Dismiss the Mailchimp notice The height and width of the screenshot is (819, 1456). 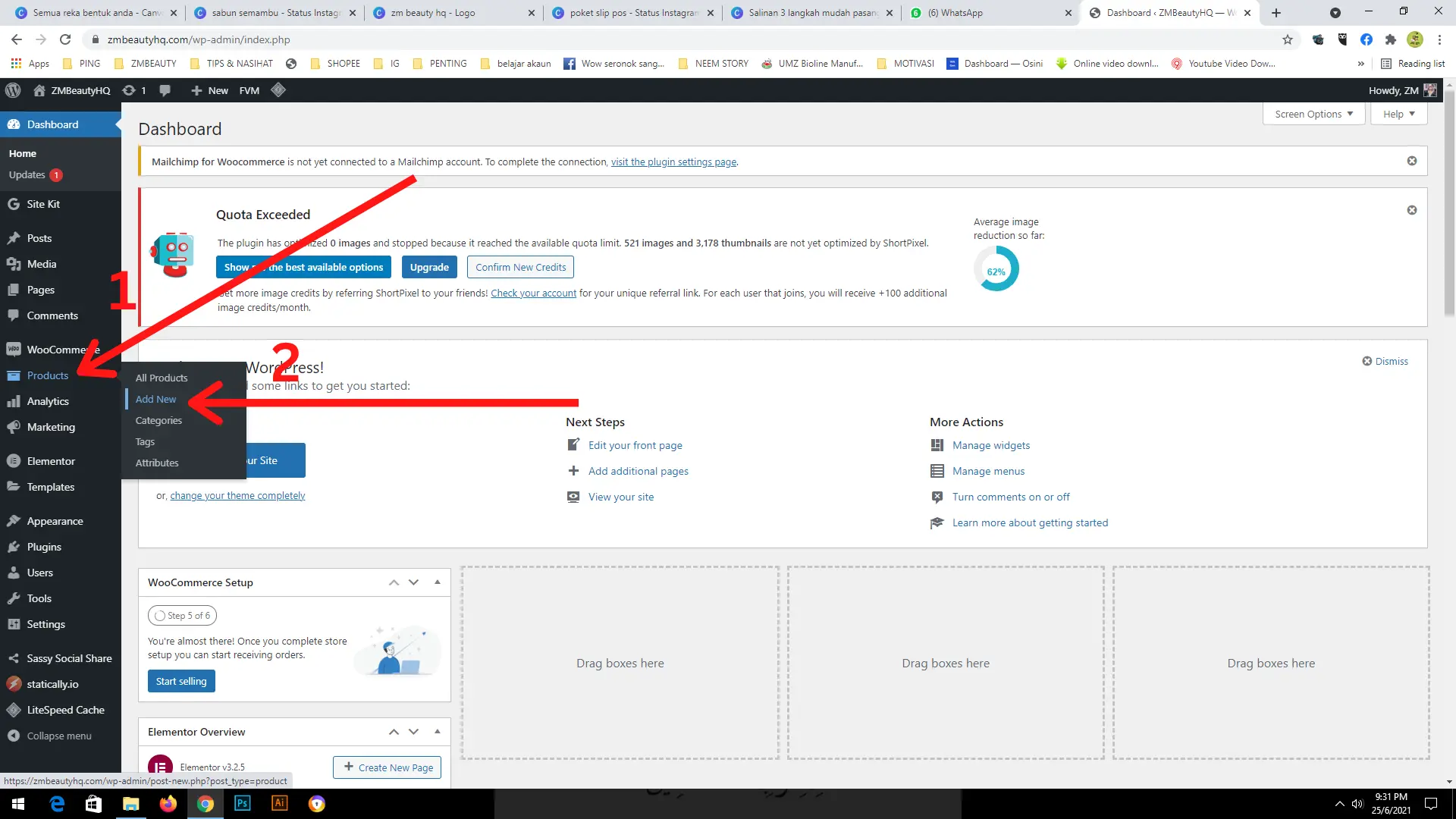tap(1412, 161)
